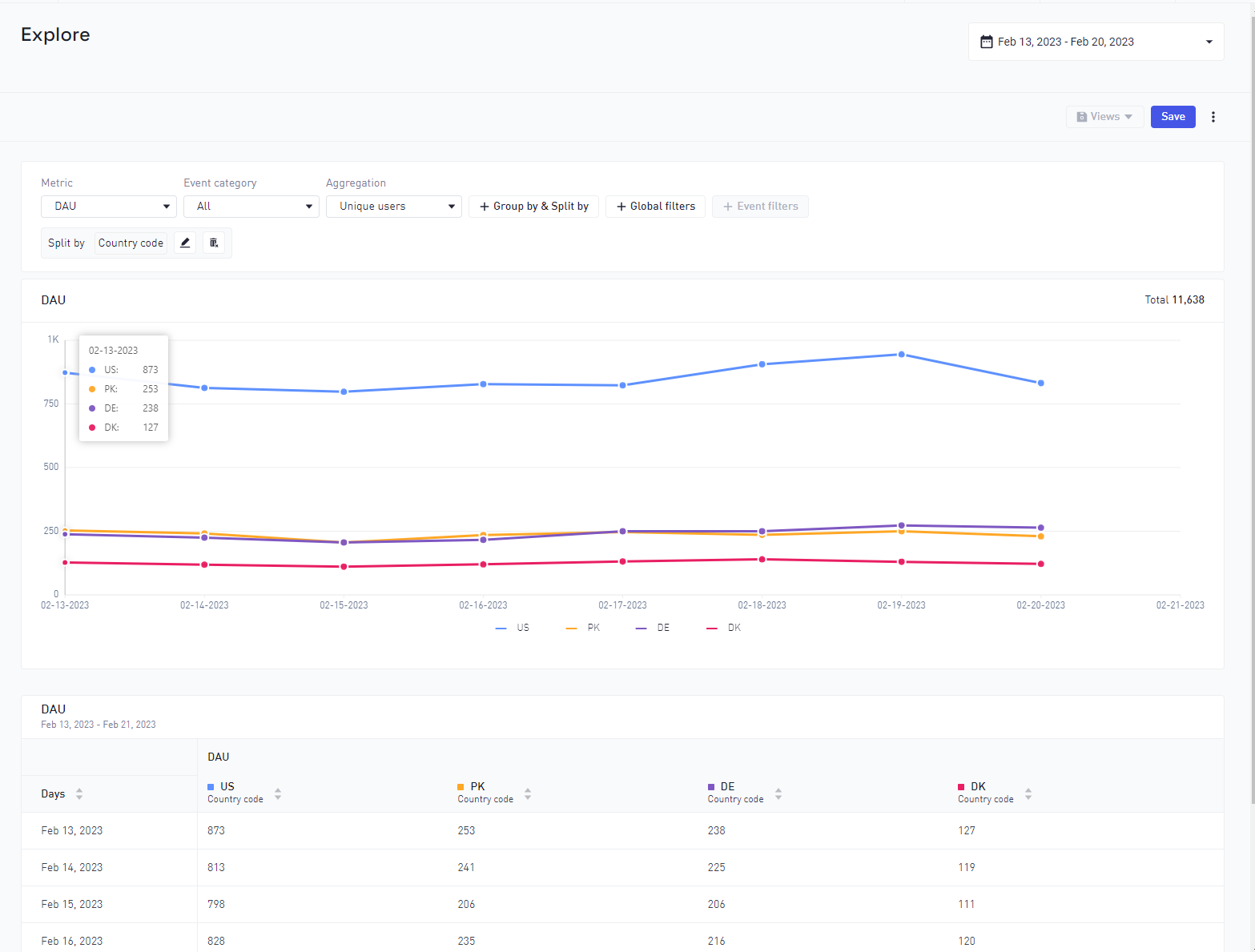Click the US value 813 in table
The width and height of the screenshot is (1255, 952).
(x=216, y=867)
